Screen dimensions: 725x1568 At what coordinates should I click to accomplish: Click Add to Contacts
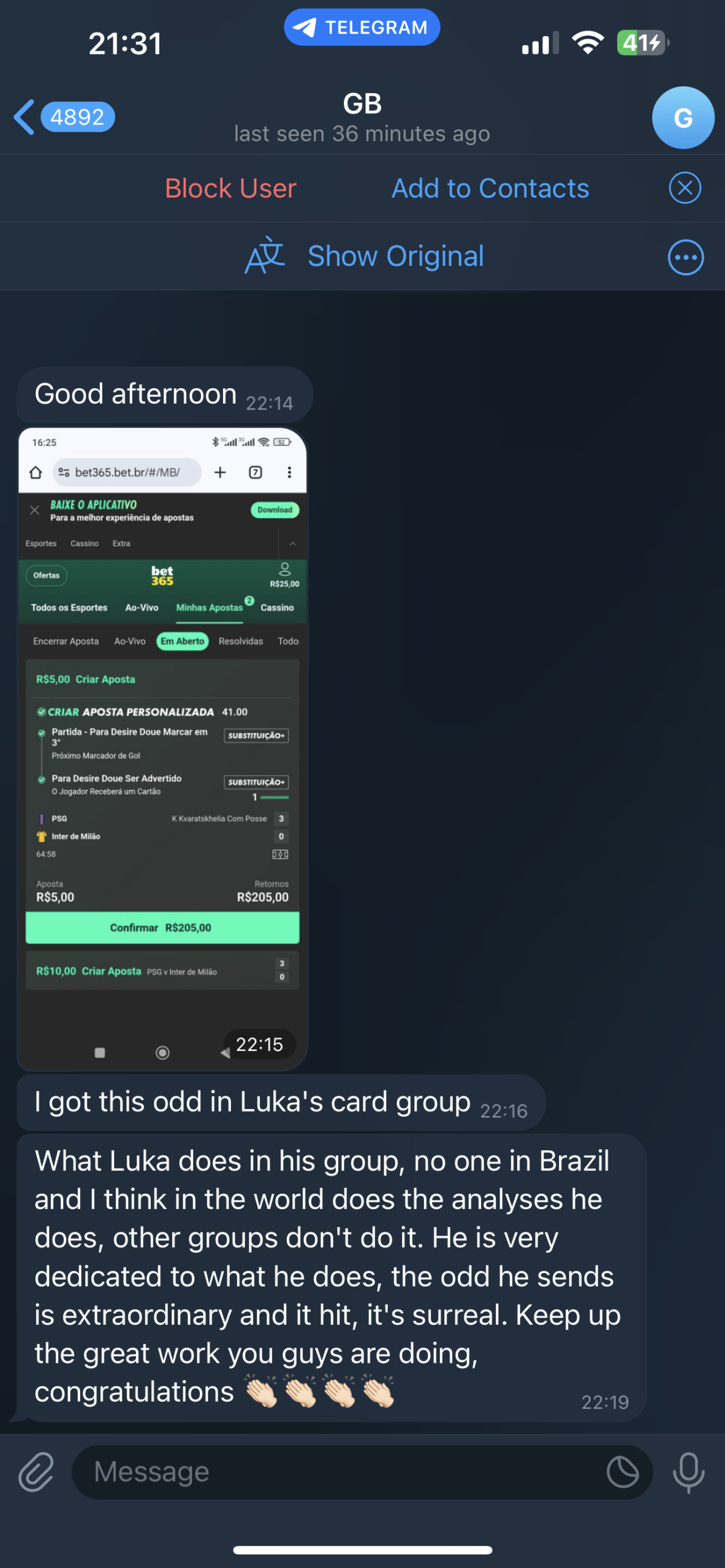tap(490, 188)
